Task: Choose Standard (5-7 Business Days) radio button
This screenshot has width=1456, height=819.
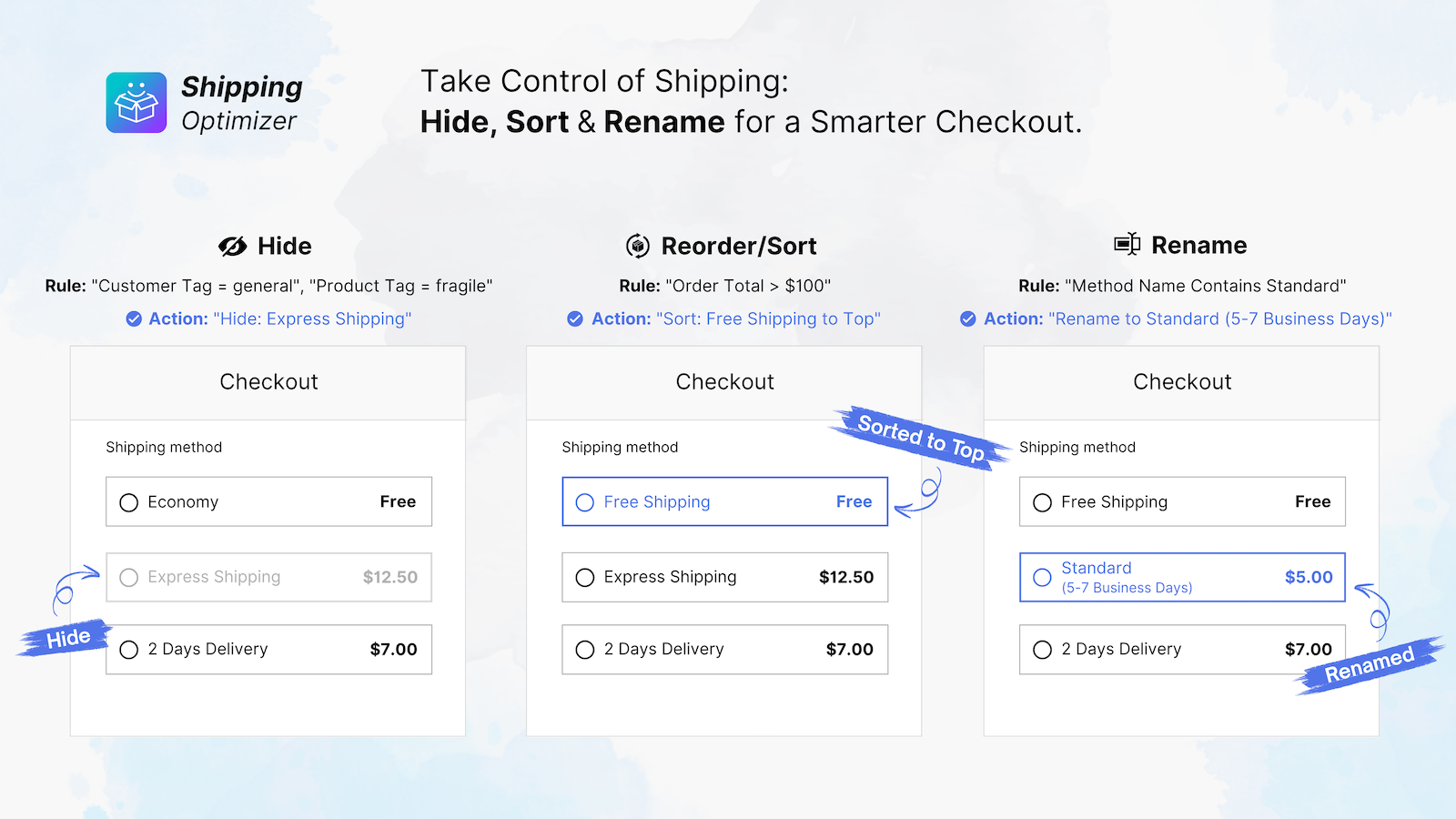Action: 1043,577
